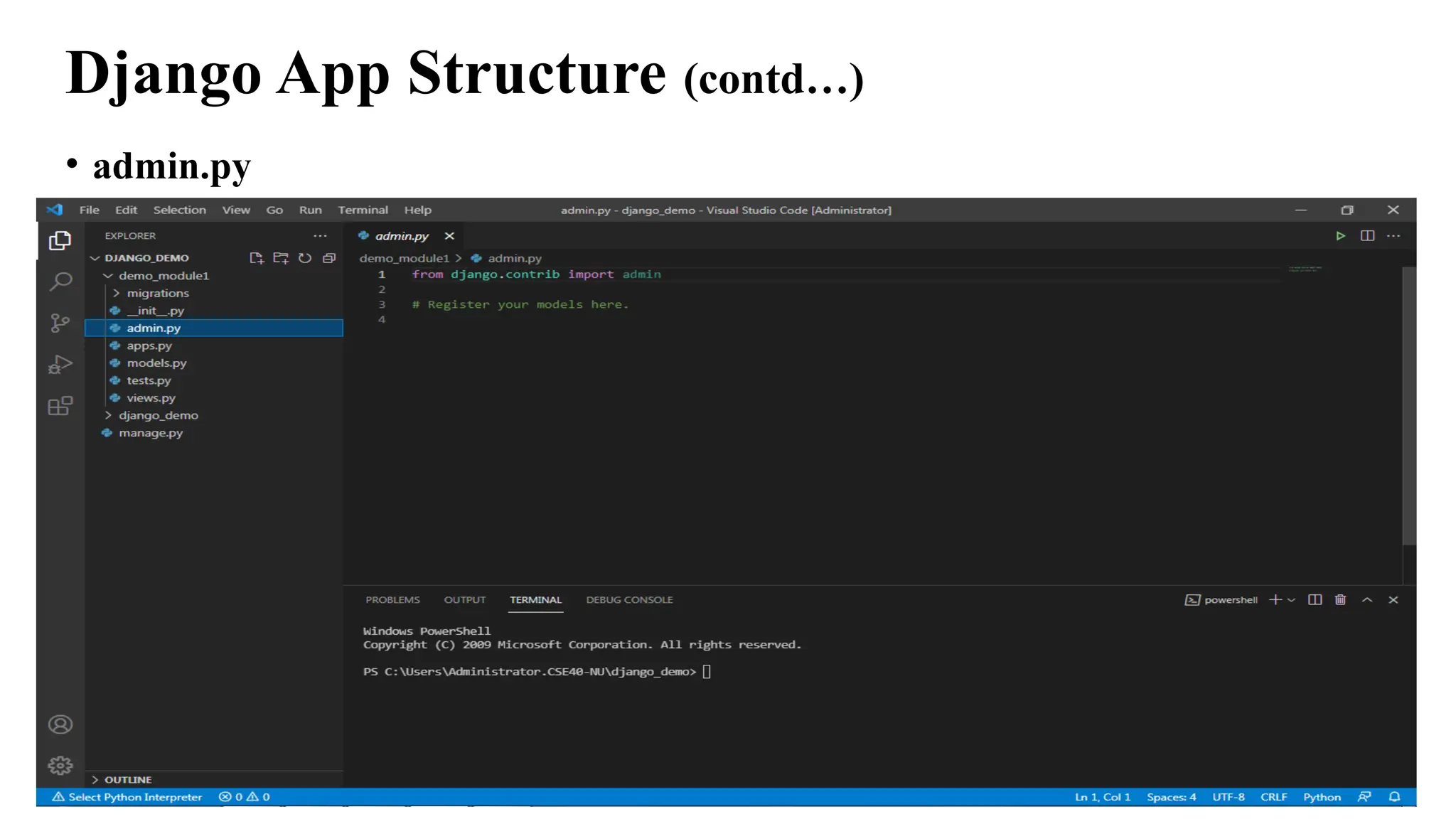1456x819 pixels.
Task: Select admin.py in the file tree
Action: coord(213,328)
